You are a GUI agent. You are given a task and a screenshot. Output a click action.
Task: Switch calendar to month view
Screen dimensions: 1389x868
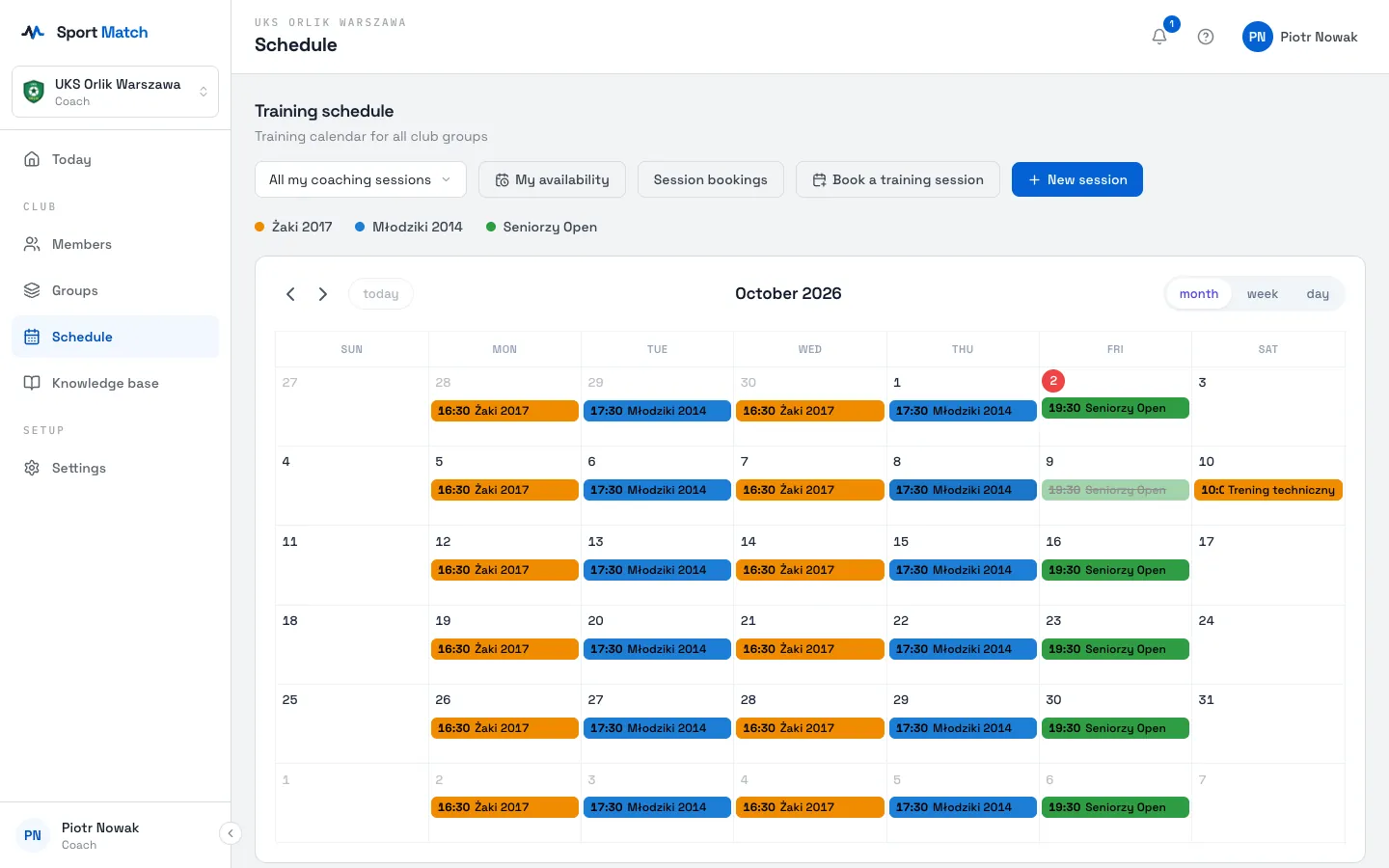pos(1199,294)
